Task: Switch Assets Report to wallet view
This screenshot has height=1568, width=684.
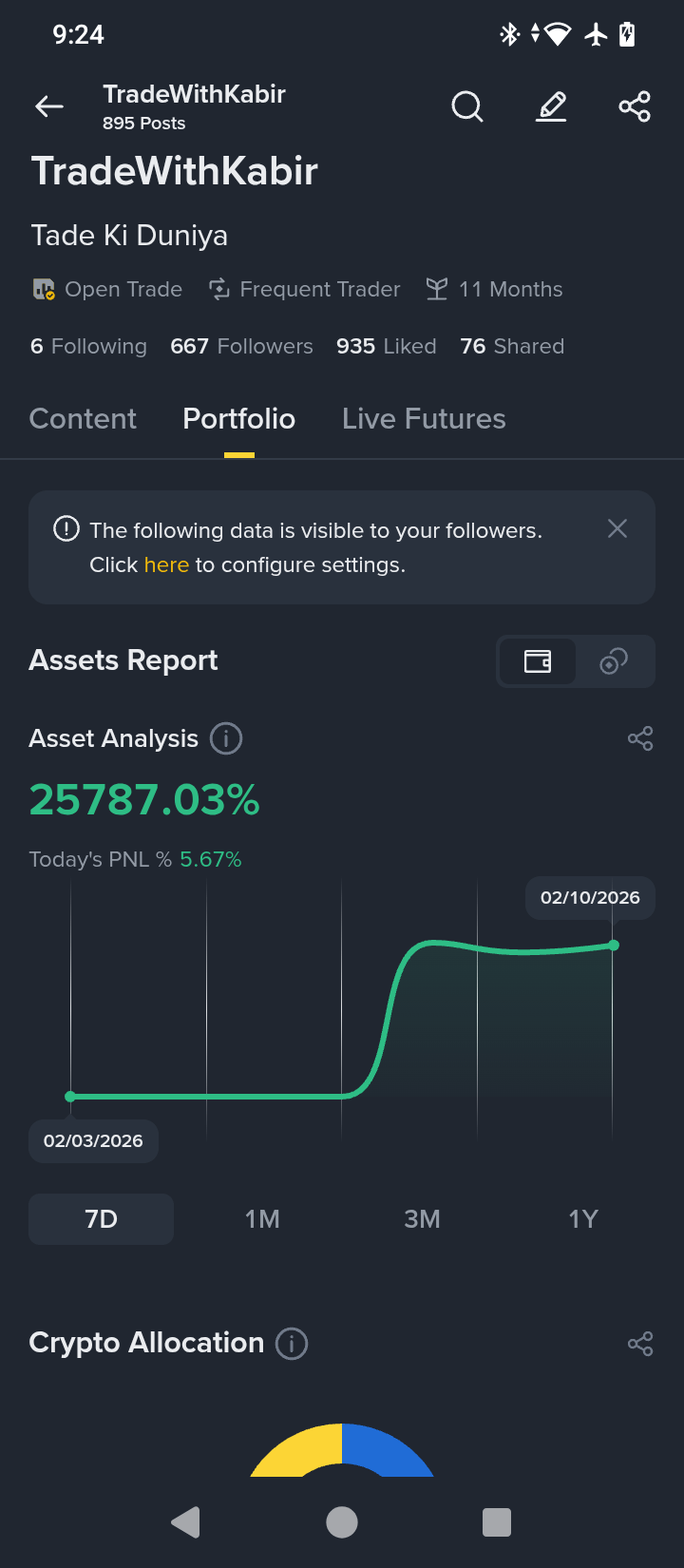Action: (x=538, y=660)
